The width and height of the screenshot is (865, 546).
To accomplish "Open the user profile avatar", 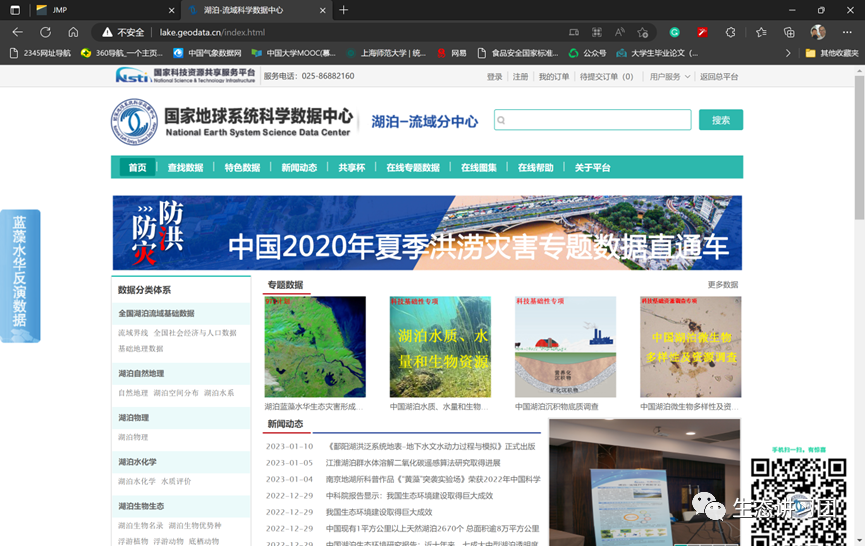I will pyautogui.click(x=818, y=32).
